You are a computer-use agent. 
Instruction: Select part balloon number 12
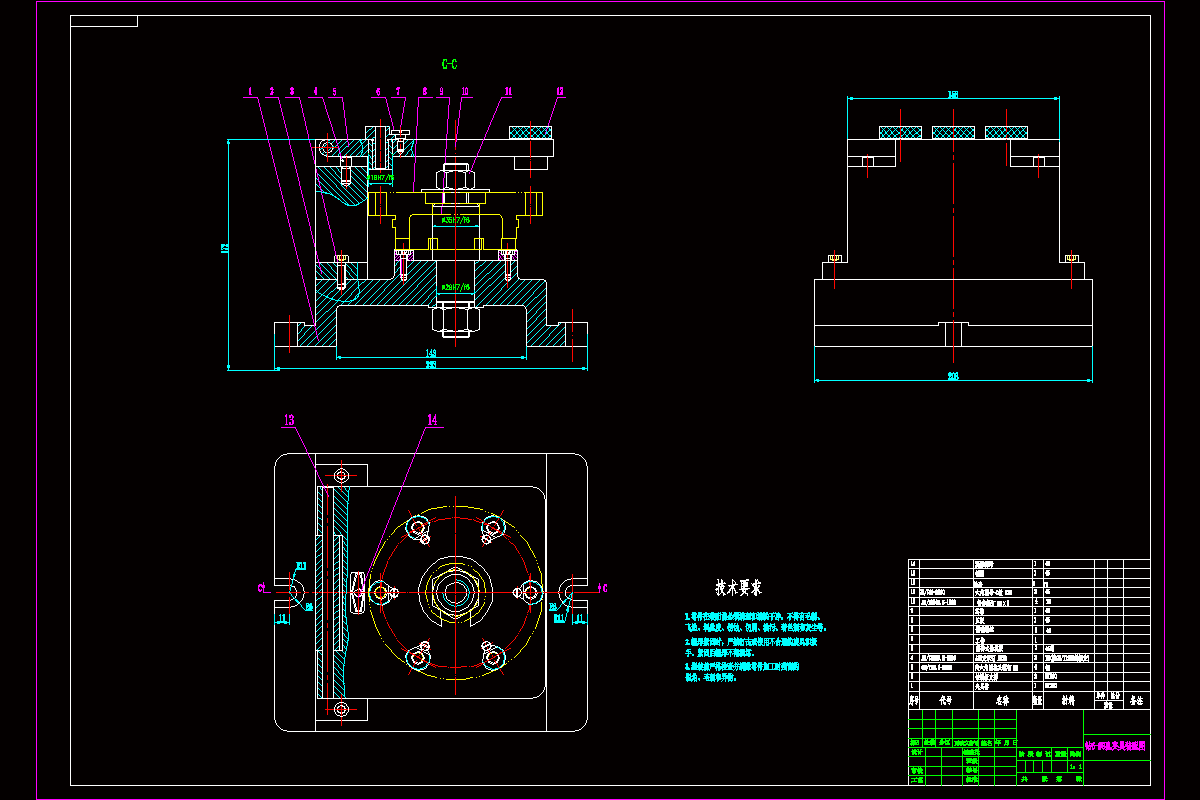(x=559, y=92)
